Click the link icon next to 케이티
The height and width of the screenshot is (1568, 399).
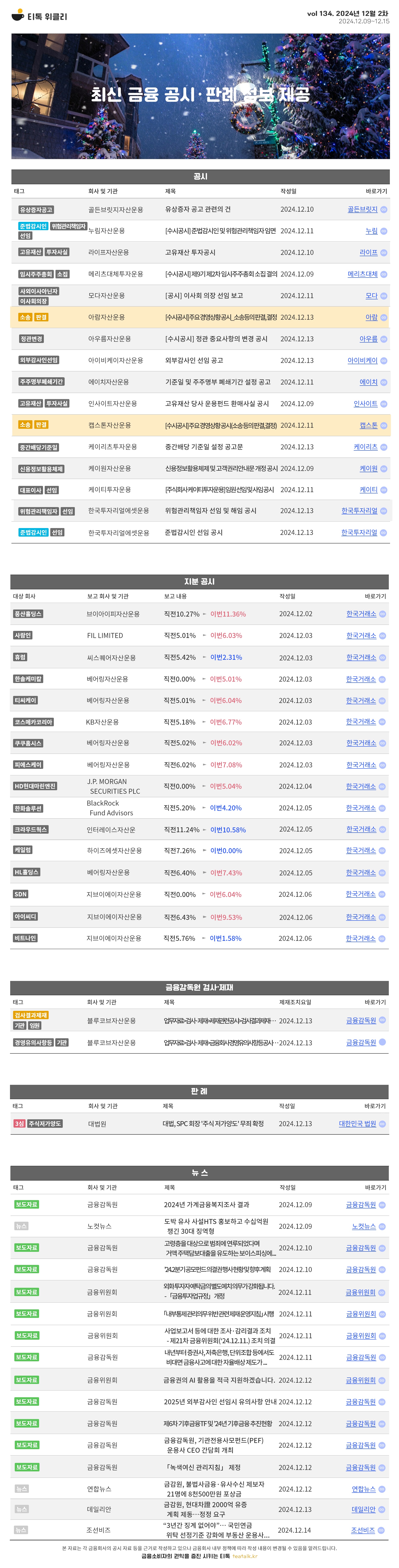[x=384, y=490]
